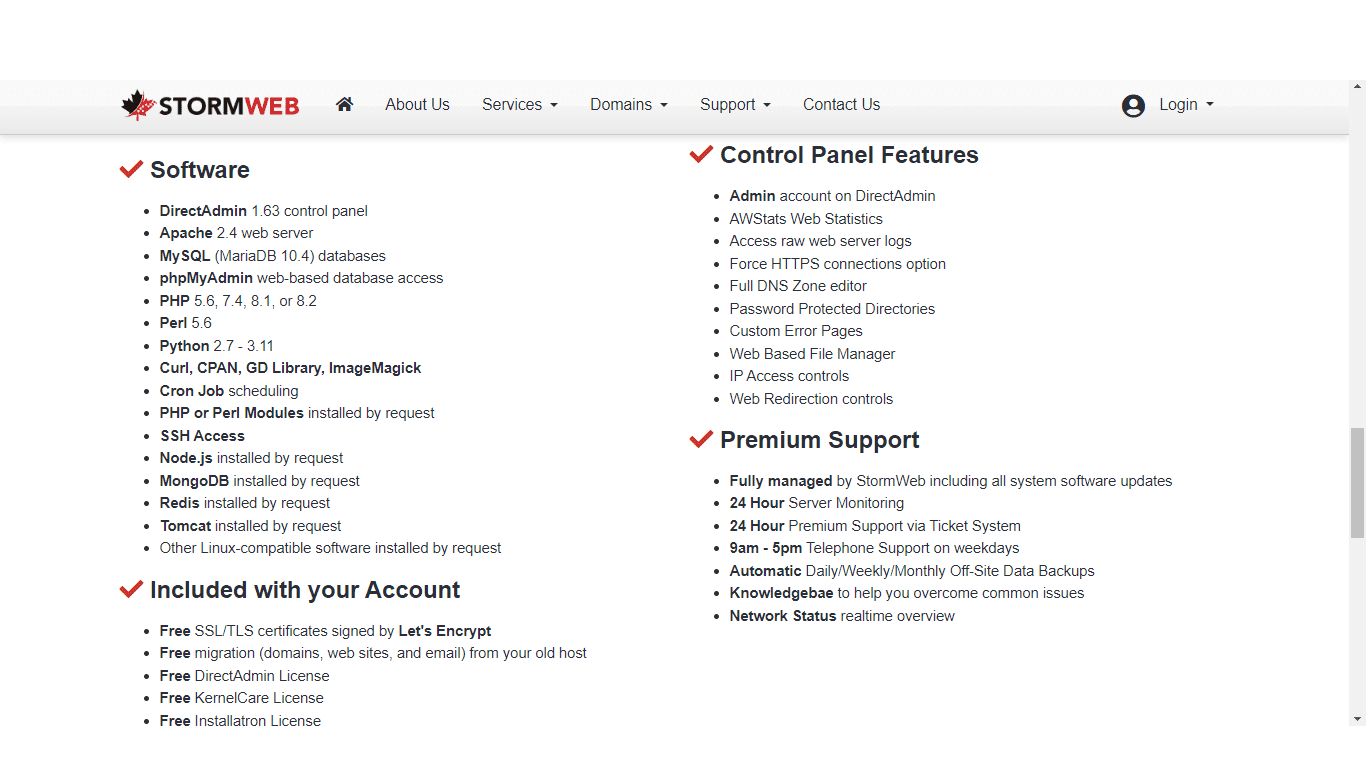Click the user avatar icon beside Login
The width and height of the screenshot is (1366, 768).
pyautogui.click(x=1133, y=105)
